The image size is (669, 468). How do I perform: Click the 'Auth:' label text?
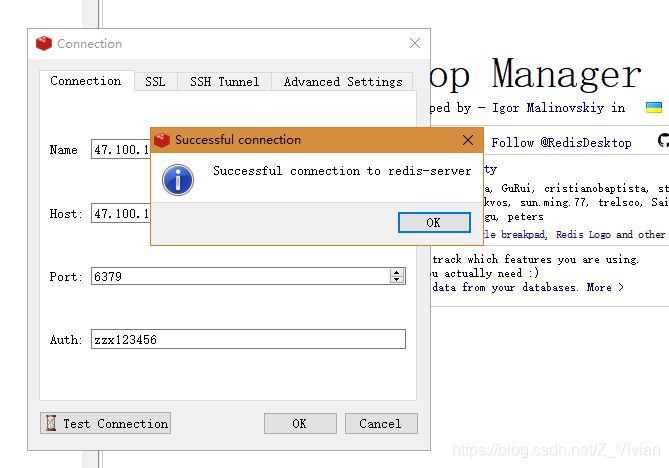(65, 340)
